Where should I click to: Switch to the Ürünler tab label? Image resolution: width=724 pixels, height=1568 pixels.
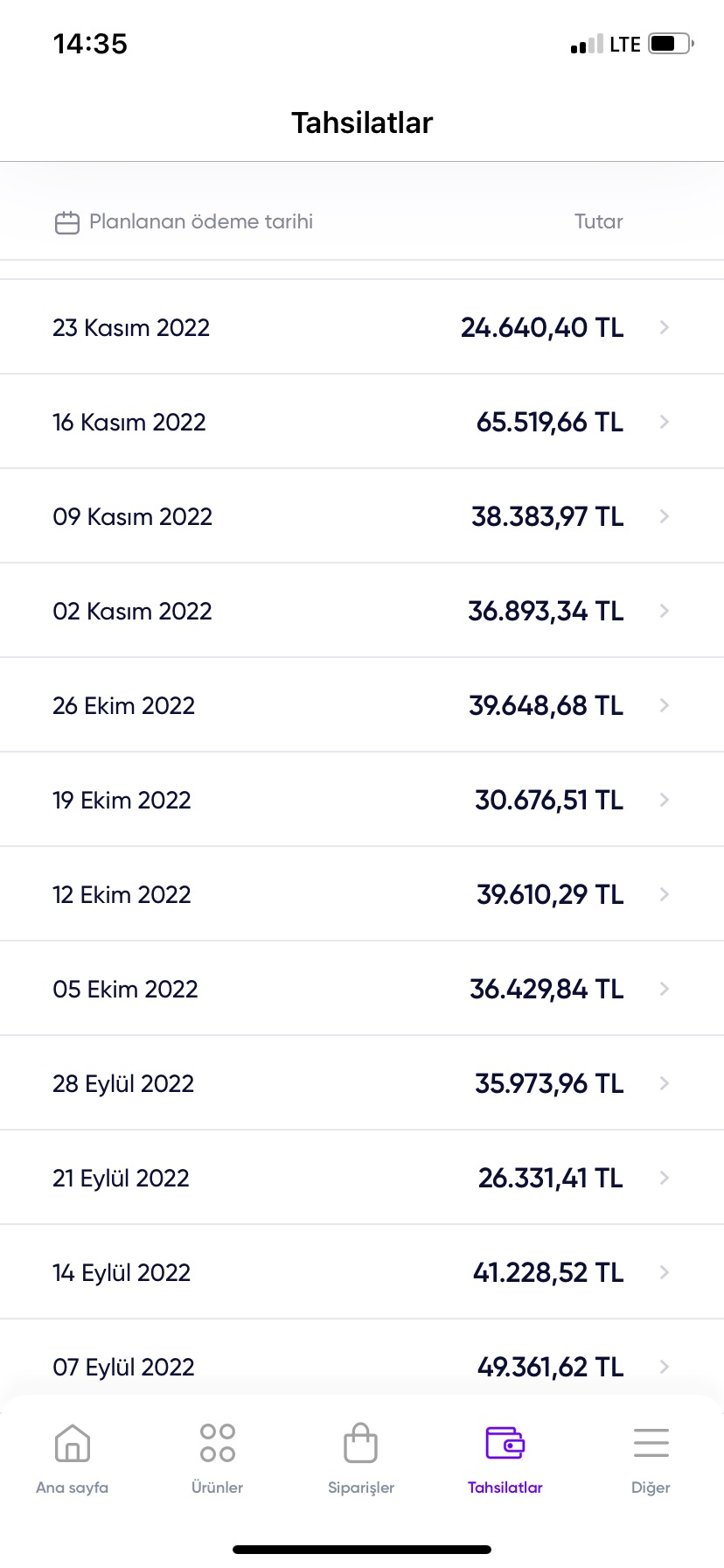218,1487
